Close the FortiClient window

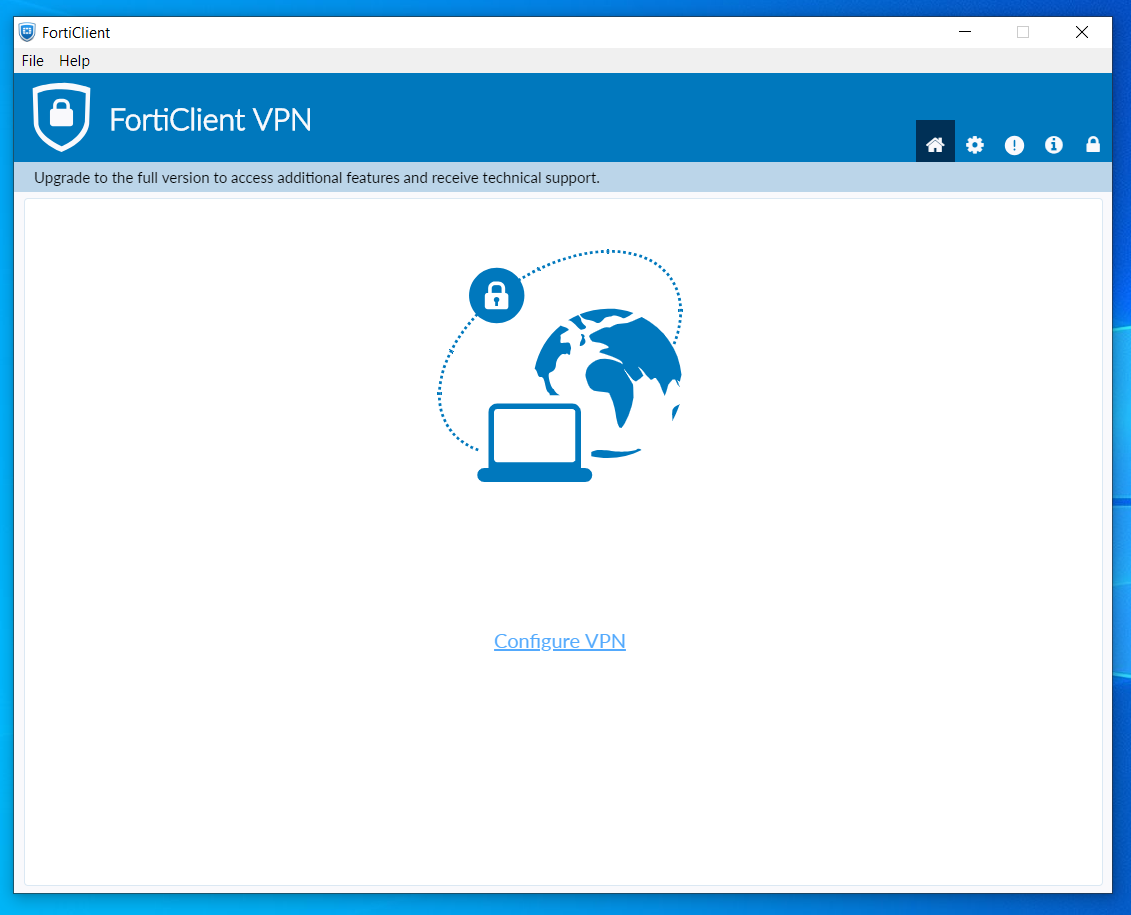[1081, 32]
